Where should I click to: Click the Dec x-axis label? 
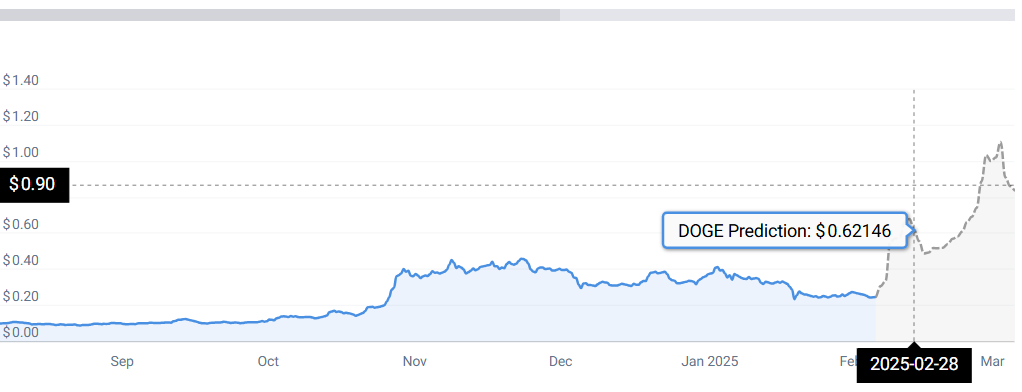pyautogui.click(x=561, y=362)
